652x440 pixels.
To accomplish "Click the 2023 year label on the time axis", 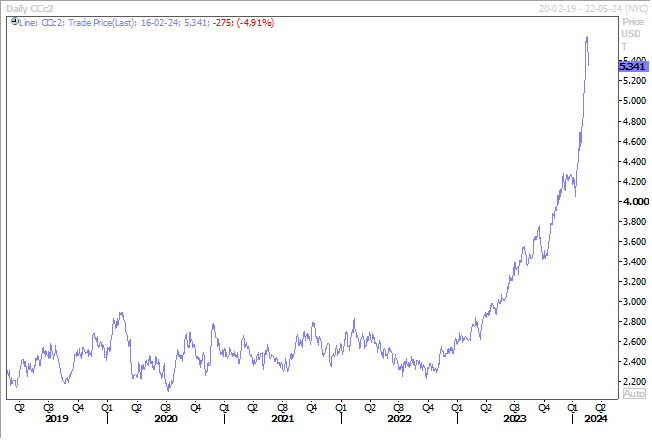I will [515, 418].
